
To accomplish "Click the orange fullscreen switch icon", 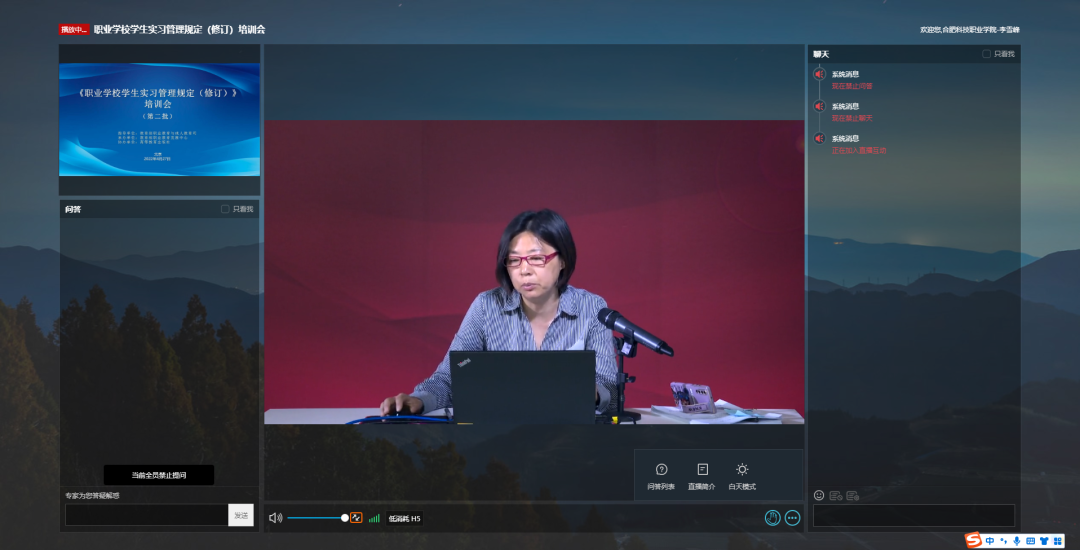I will pos(356,518).
